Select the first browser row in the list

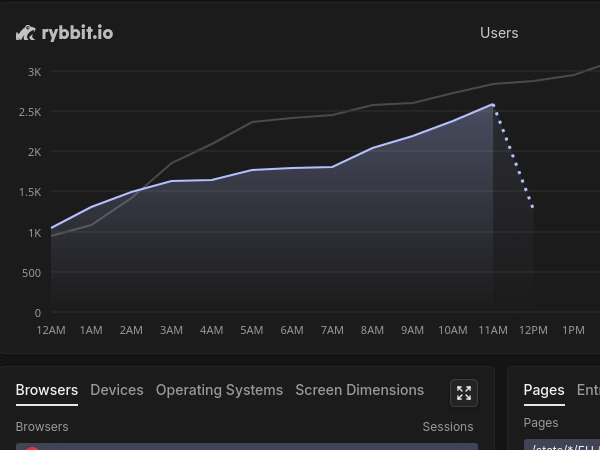[246, 446]
